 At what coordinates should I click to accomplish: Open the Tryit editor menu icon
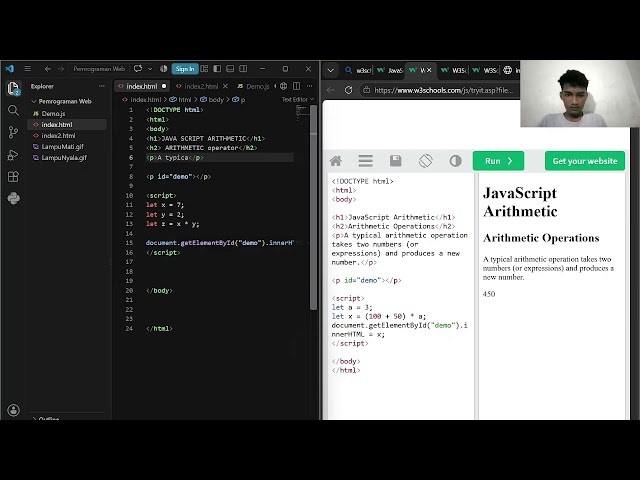click(x=366, y=161)
